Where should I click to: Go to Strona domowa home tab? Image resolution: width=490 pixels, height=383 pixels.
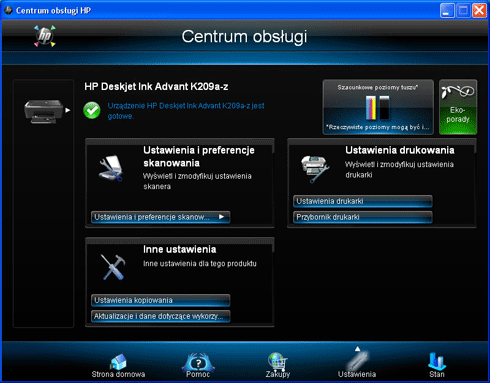tap(118, 366)
